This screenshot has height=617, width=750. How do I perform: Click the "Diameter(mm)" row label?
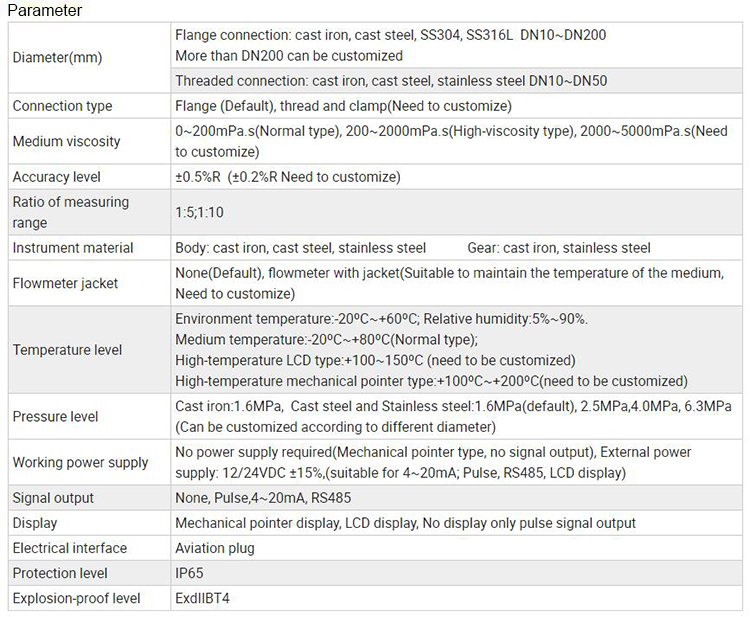[57, 57]
